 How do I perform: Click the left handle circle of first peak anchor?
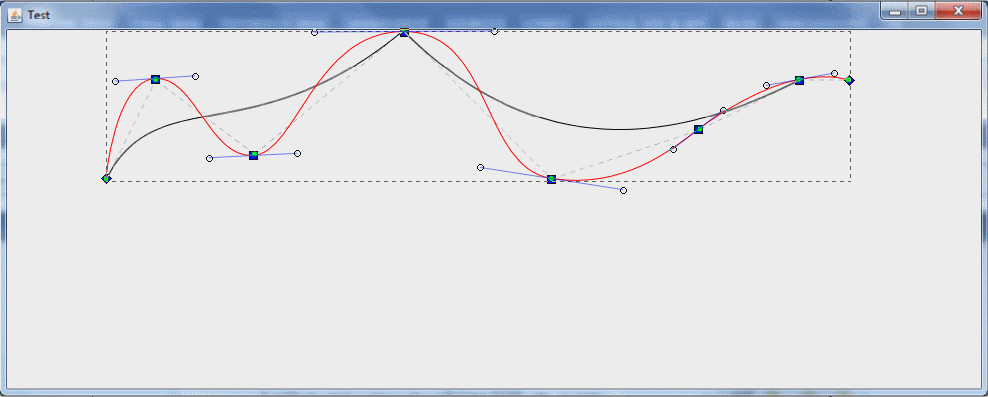[115, 81]
